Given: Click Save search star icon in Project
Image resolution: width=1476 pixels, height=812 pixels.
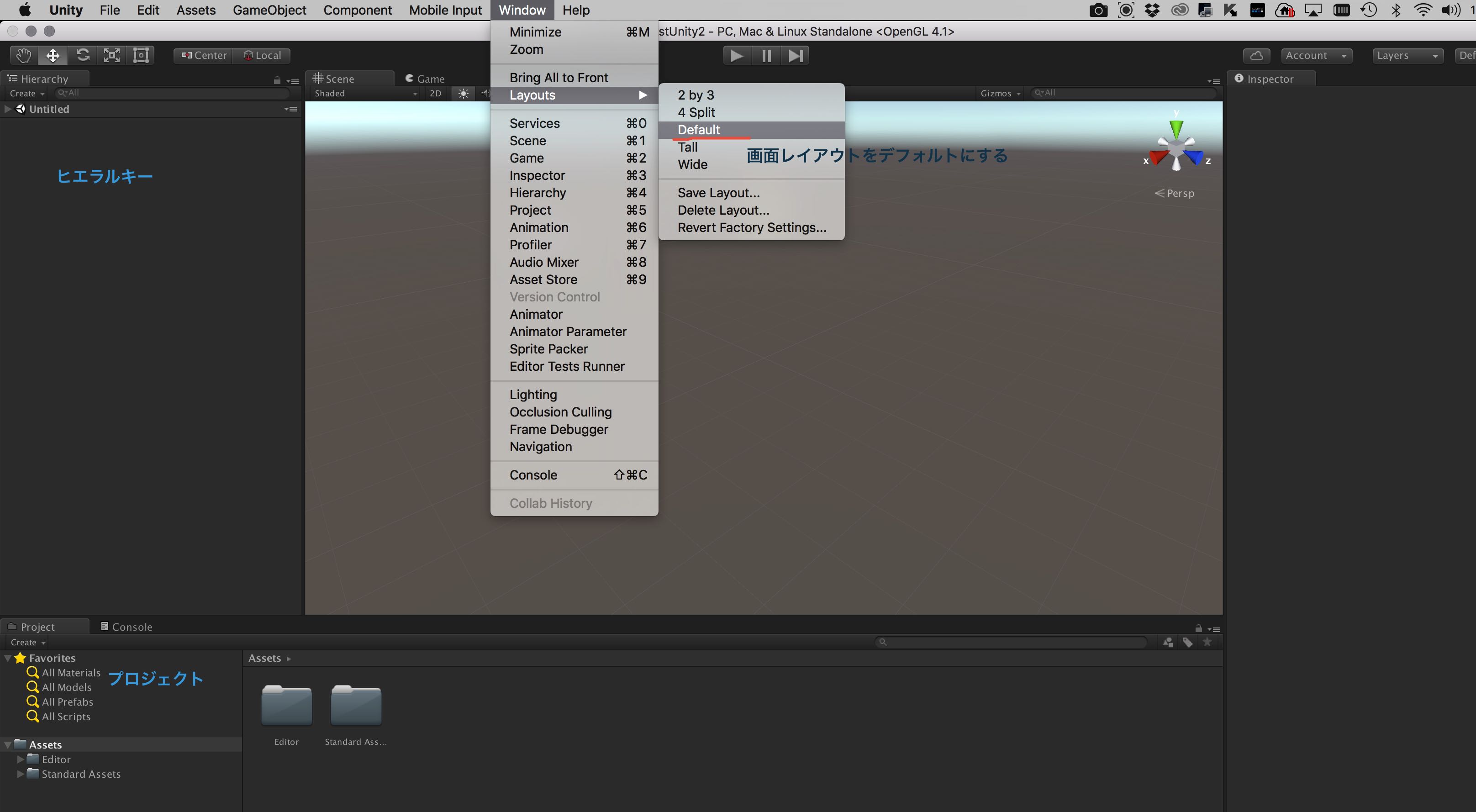Looking at the screenshot, I should point(1207,643).
